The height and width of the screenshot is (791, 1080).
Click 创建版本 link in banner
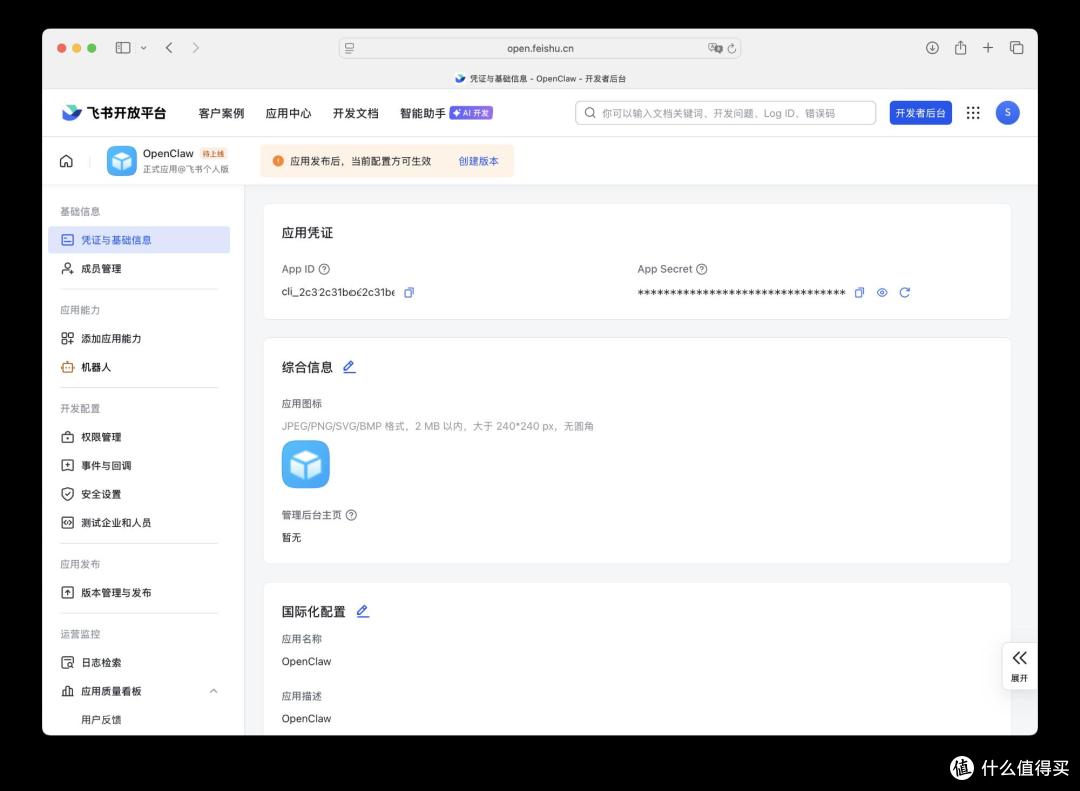(479, 161)
